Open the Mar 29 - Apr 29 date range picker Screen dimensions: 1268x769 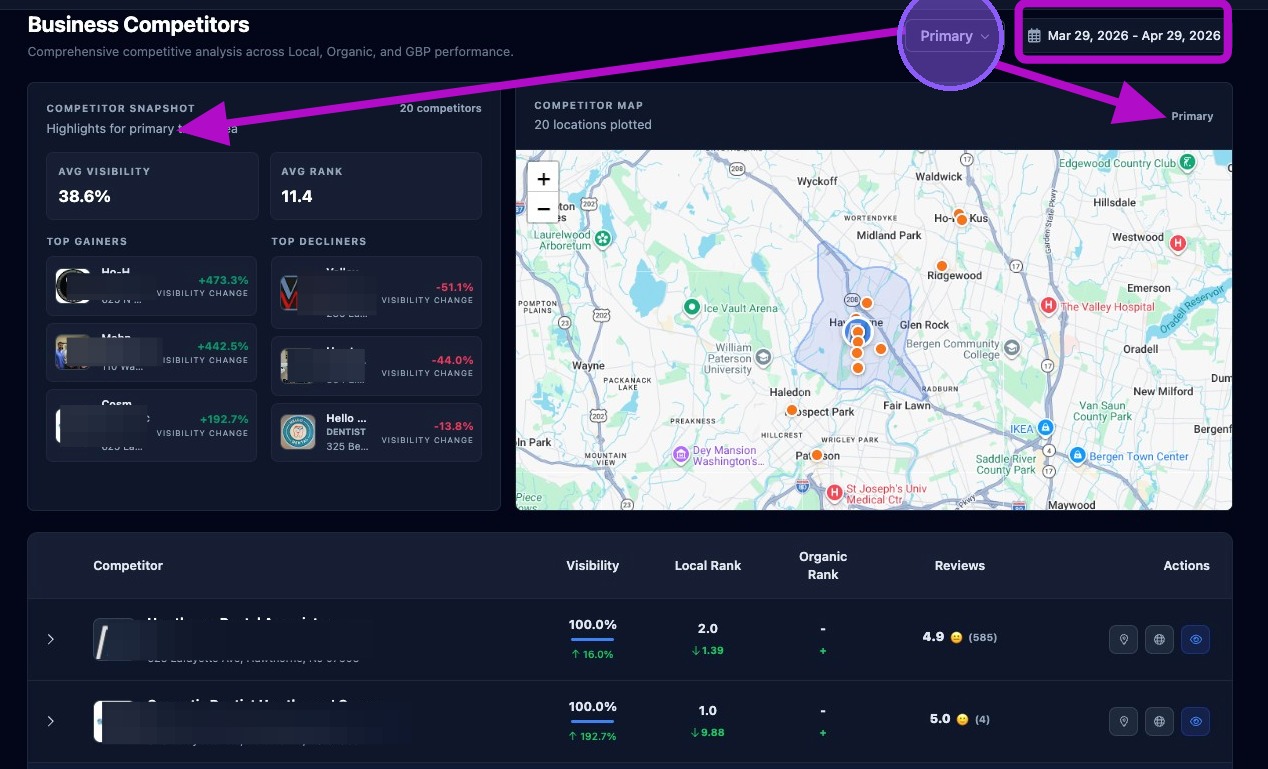click(x=1124, y=36)
